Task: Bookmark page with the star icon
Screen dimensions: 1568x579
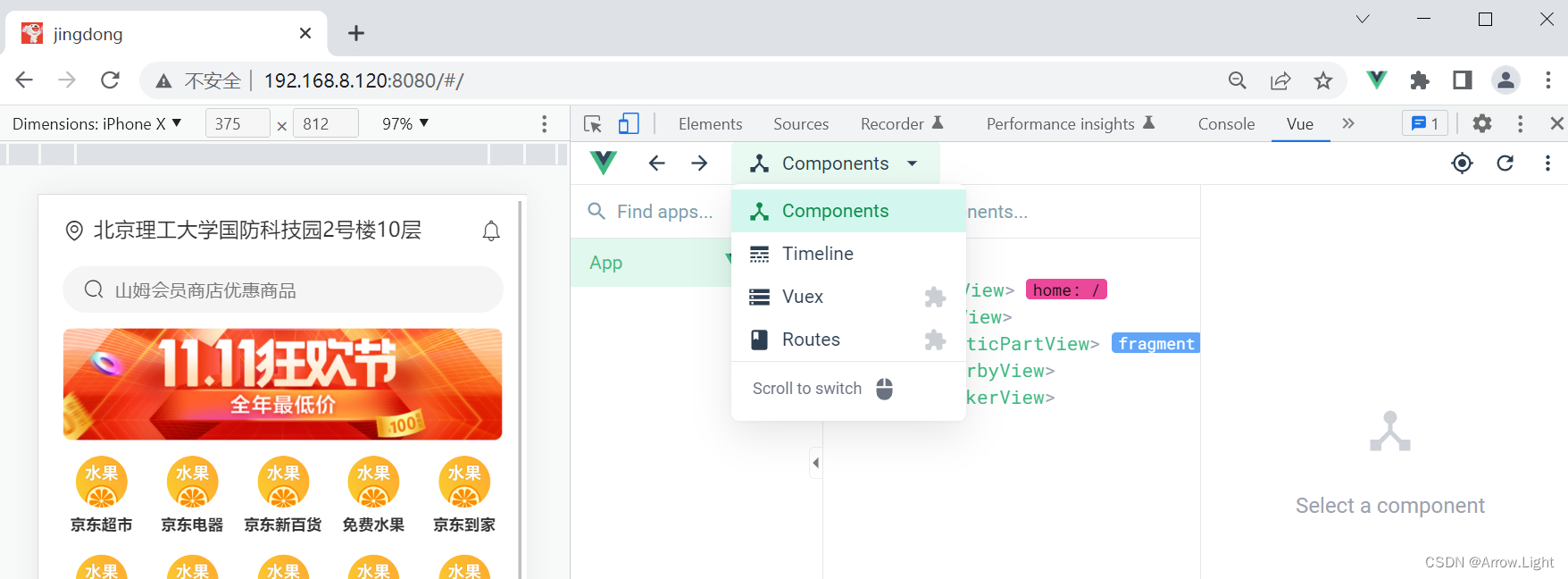Action: click(1323, 80)
